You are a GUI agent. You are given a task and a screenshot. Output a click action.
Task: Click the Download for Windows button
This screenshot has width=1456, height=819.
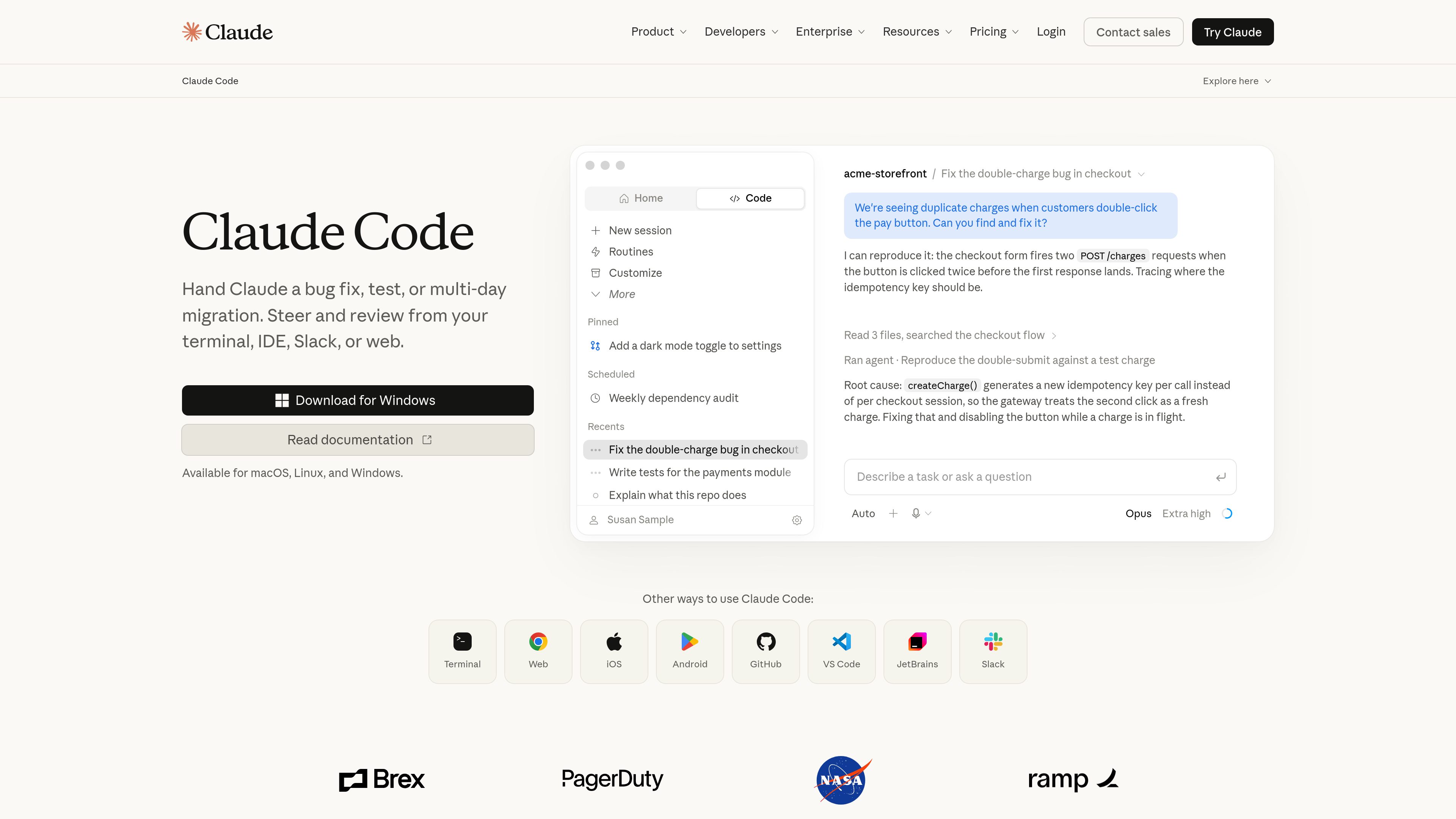pyautogui.click(x=358, y=400)
